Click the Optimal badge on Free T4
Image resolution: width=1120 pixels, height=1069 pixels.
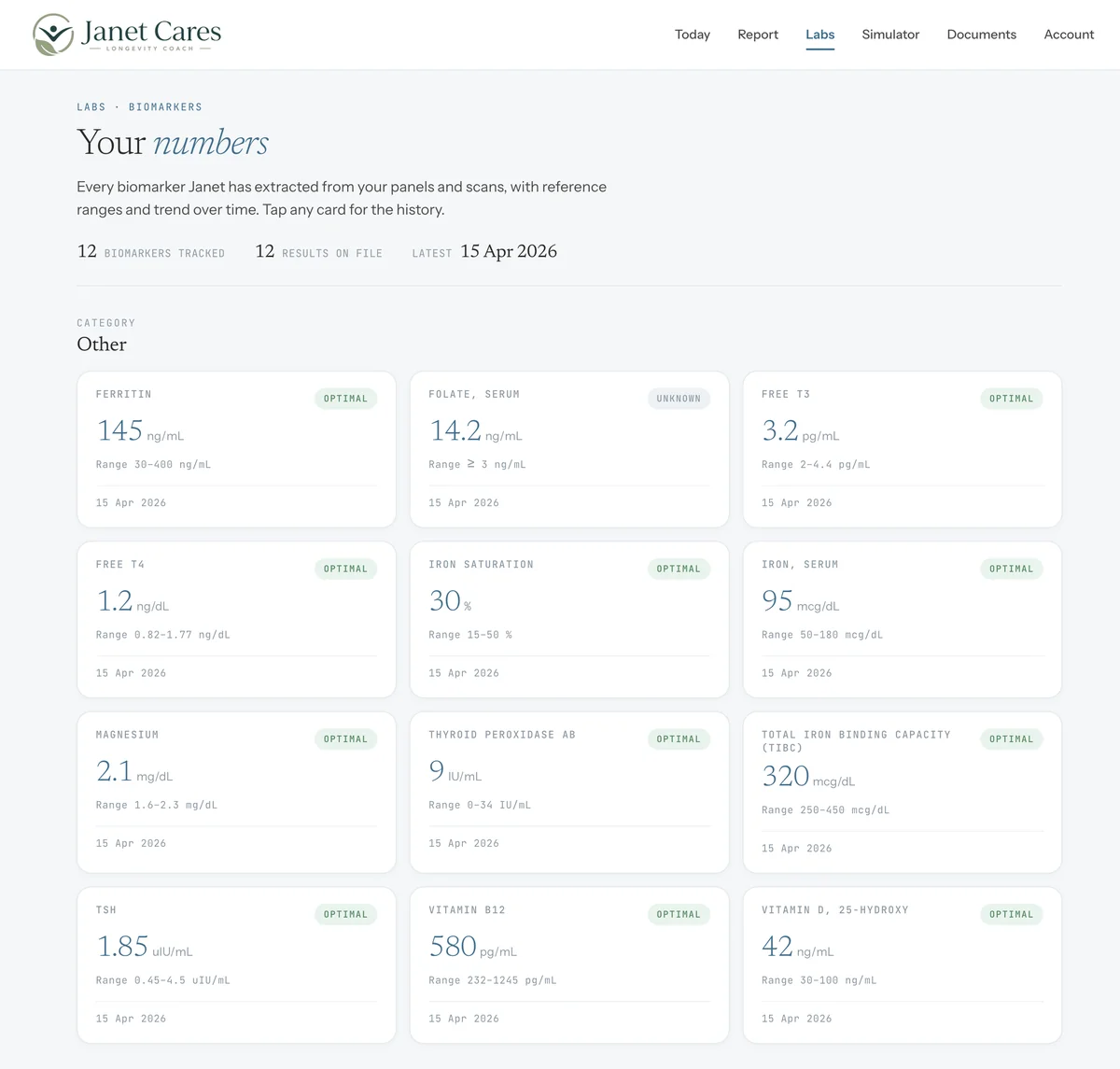pyautogui.click(x=345, y=569)
